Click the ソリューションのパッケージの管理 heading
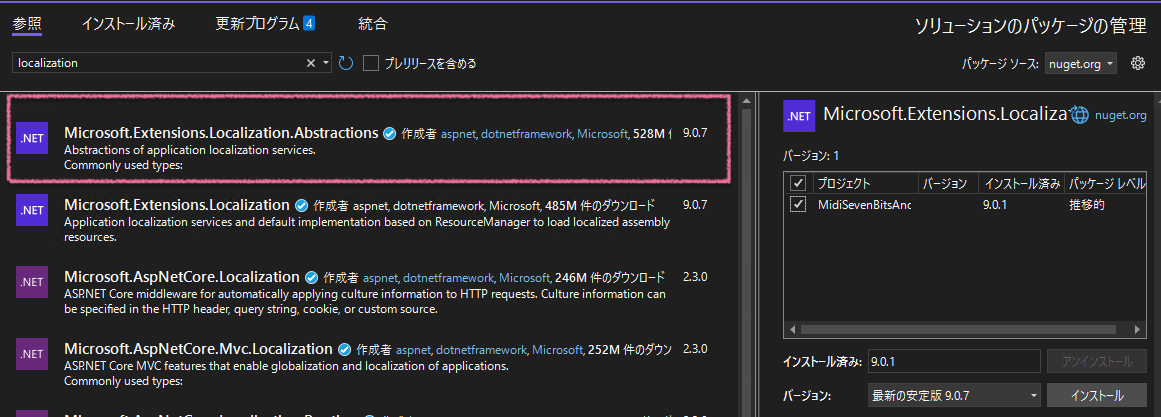1161x417 pixels. click(x=1031, y=26)
